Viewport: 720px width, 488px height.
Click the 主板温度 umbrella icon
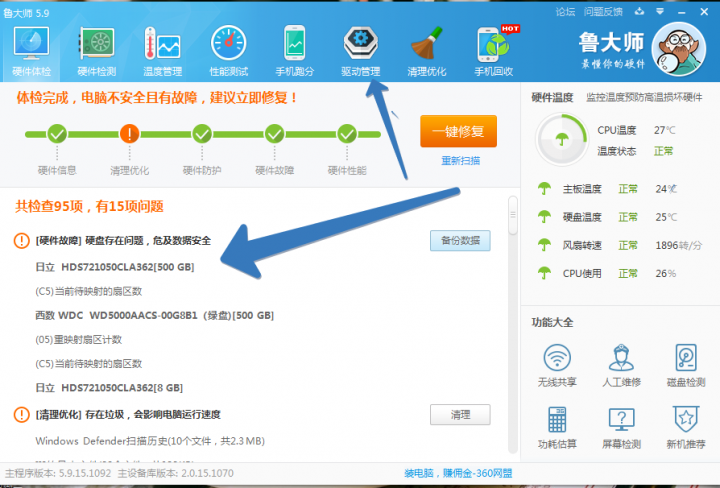click(544, 189)
